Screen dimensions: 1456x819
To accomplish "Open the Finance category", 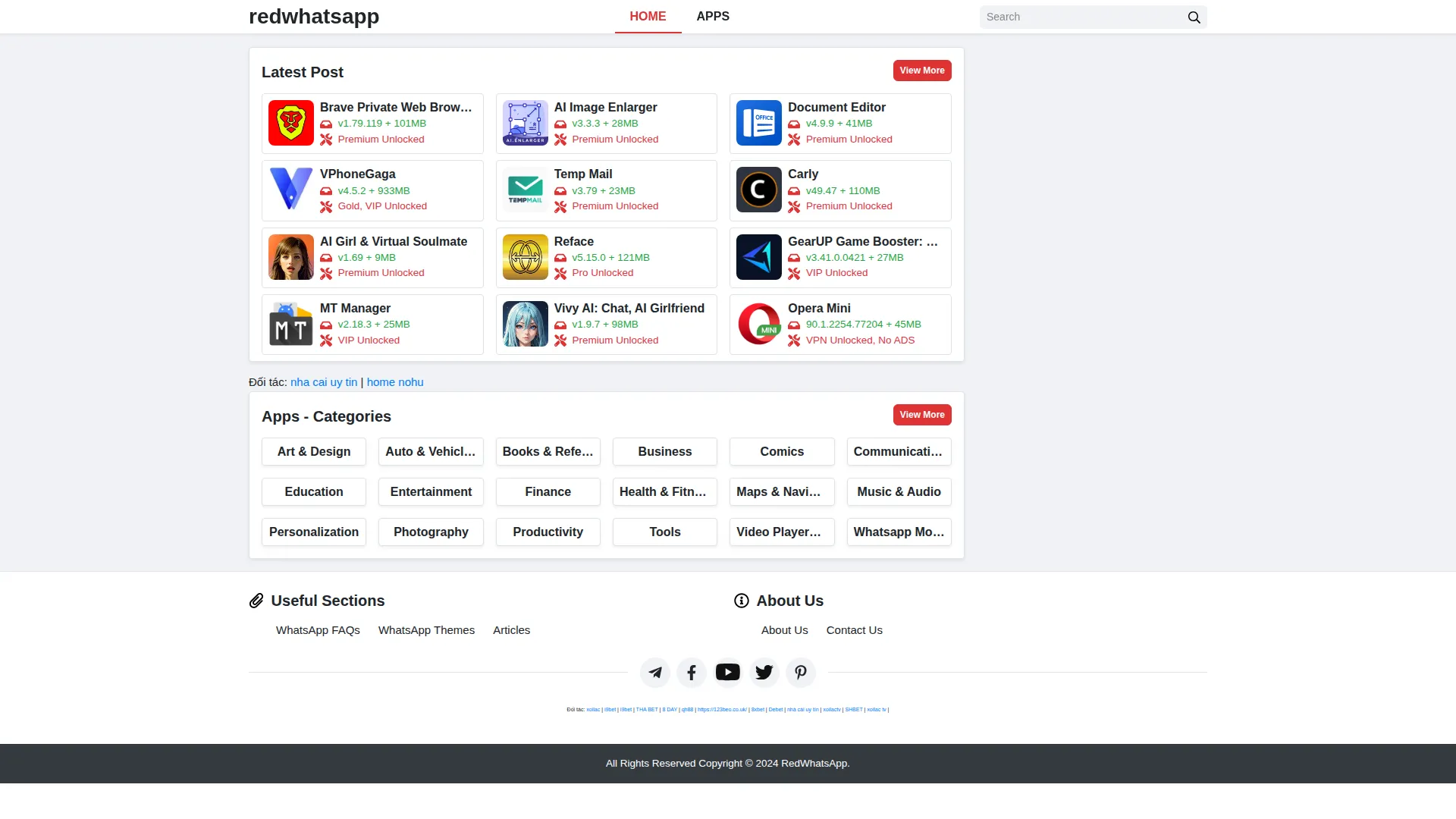I will coord(548,491).
